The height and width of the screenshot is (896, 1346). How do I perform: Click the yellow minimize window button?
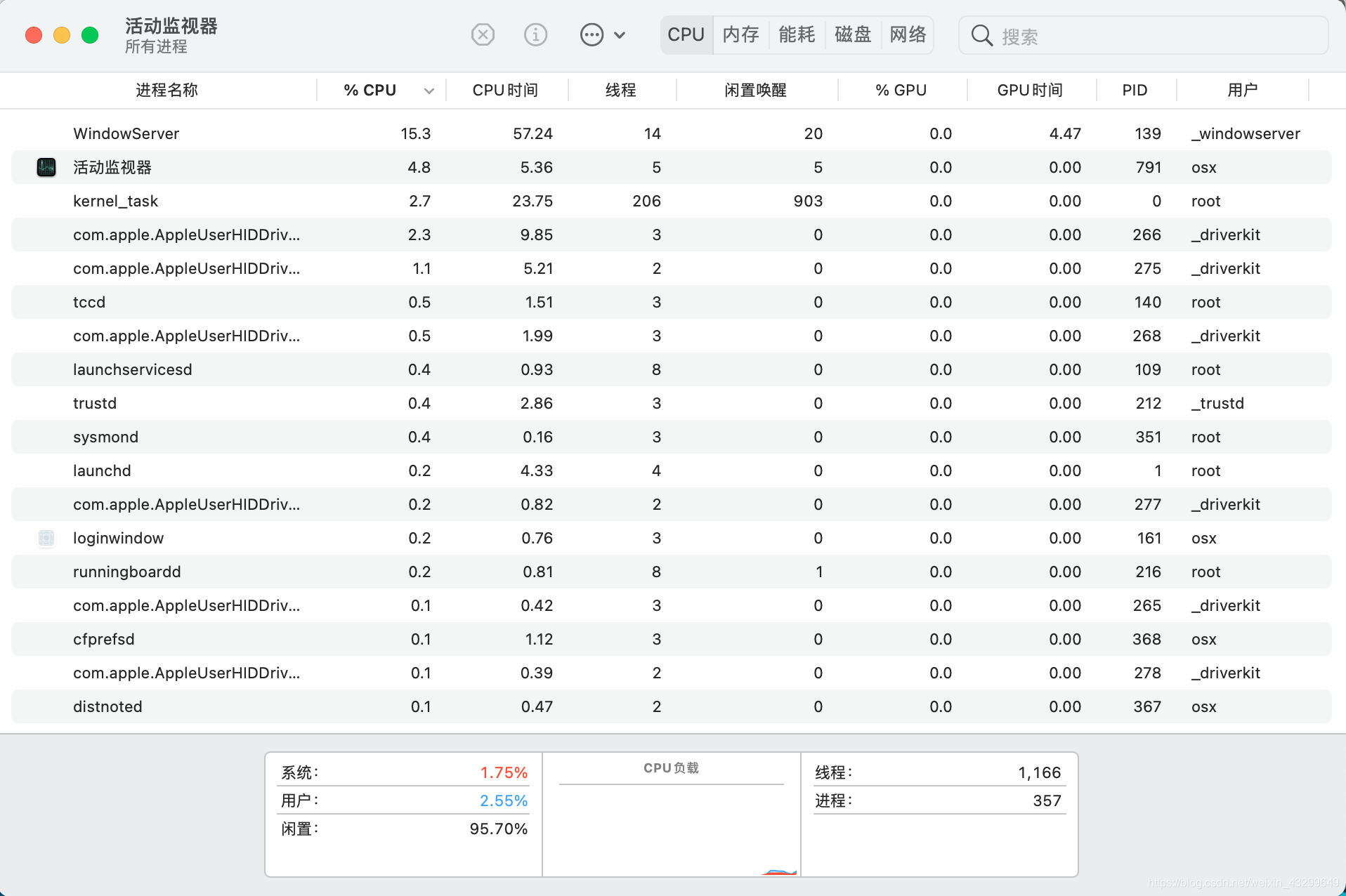[x=62, y=35]
